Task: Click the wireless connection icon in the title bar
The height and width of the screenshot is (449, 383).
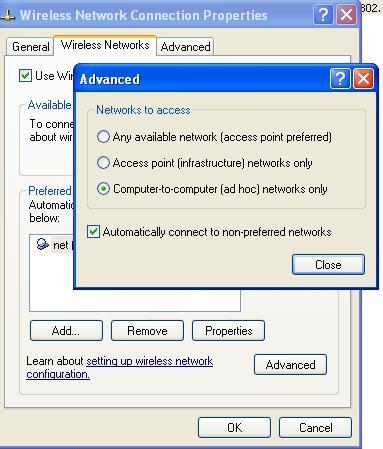Action: pos(7,15)
